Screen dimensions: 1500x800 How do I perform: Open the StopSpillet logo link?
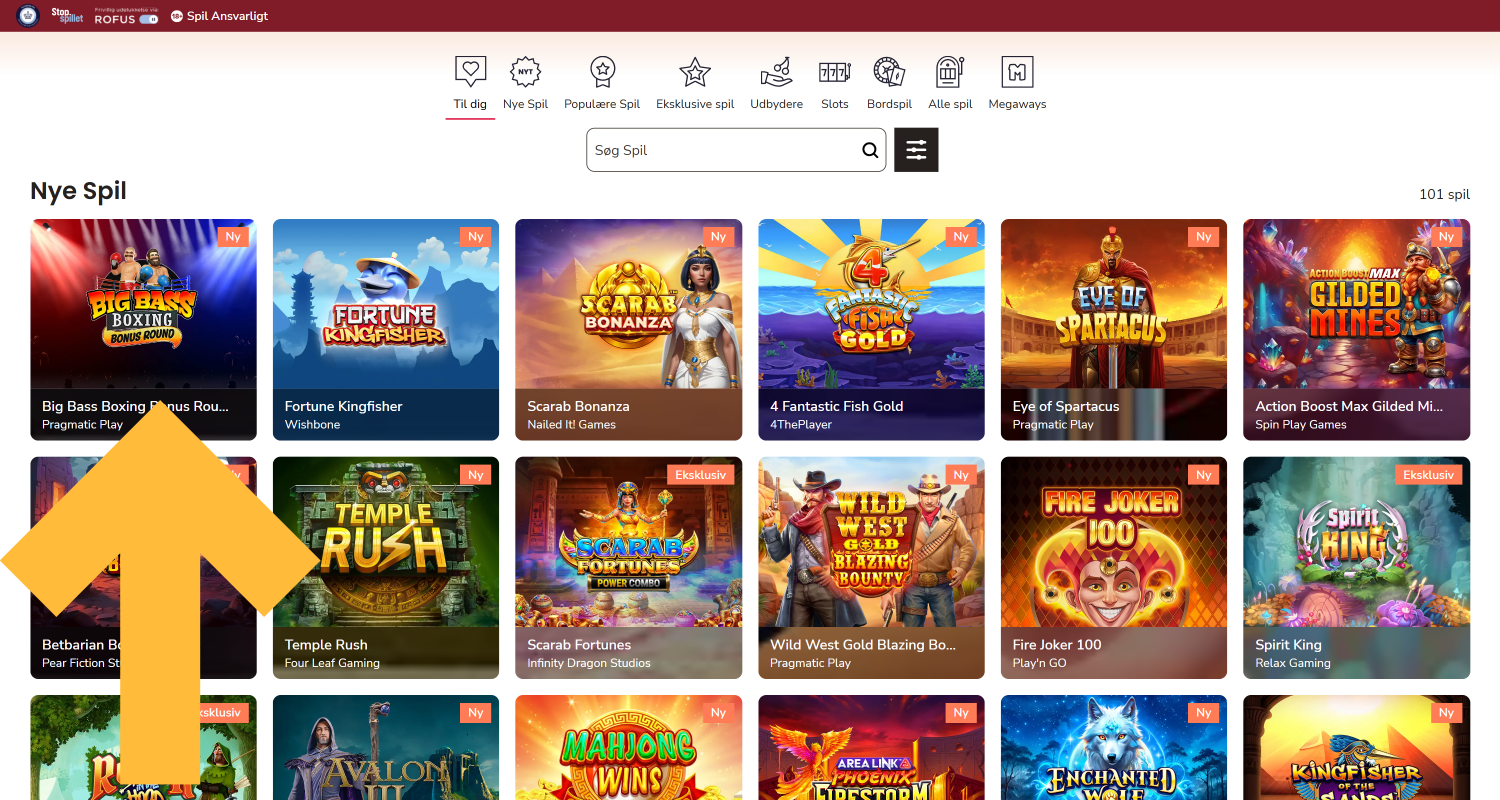coord(67,15)
